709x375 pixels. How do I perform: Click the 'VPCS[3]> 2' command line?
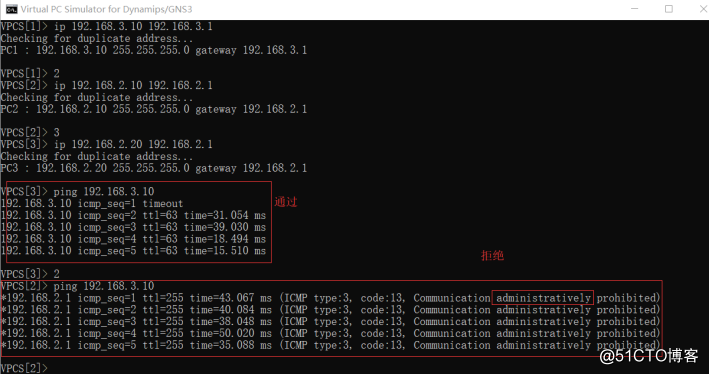(x=30, y=274)
